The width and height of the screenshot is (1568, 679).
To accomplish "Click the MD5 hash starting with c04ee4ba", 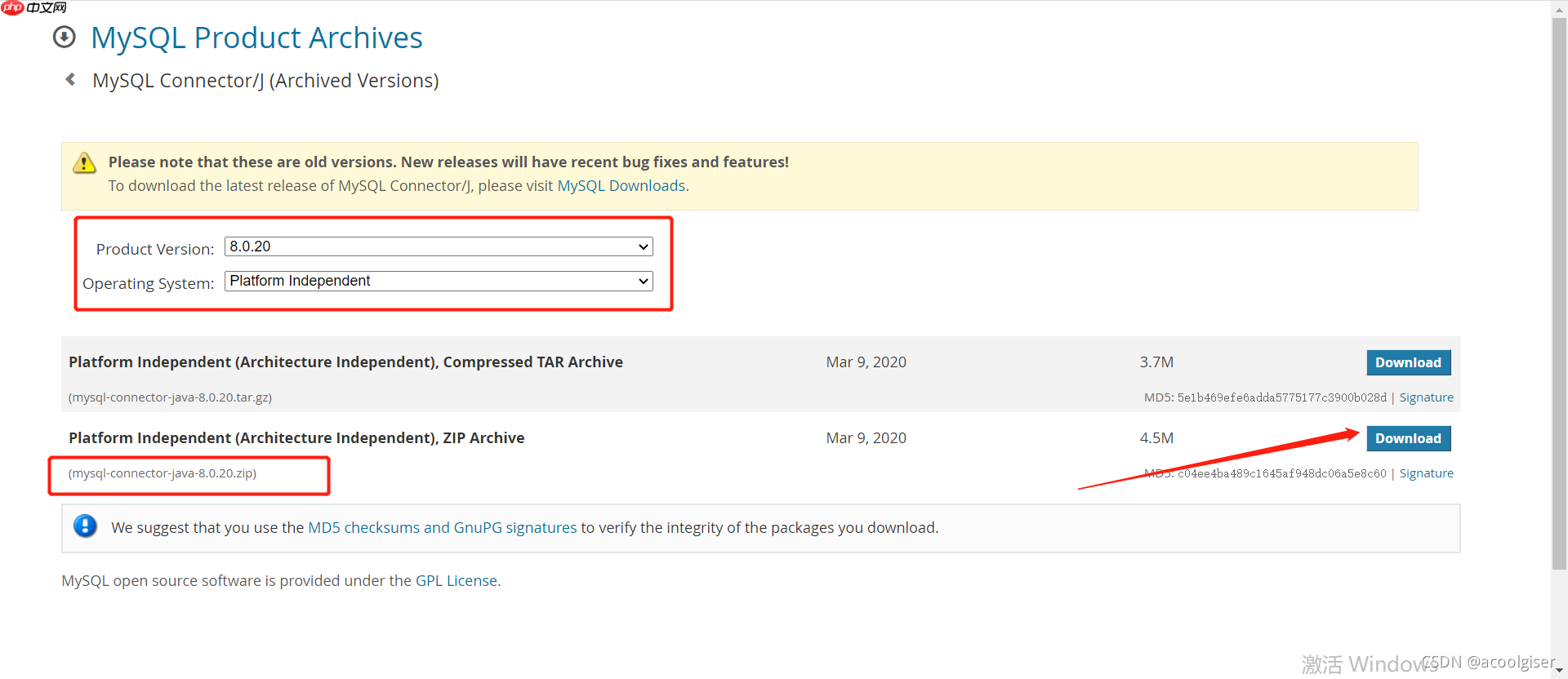I will pos(1282,473).
